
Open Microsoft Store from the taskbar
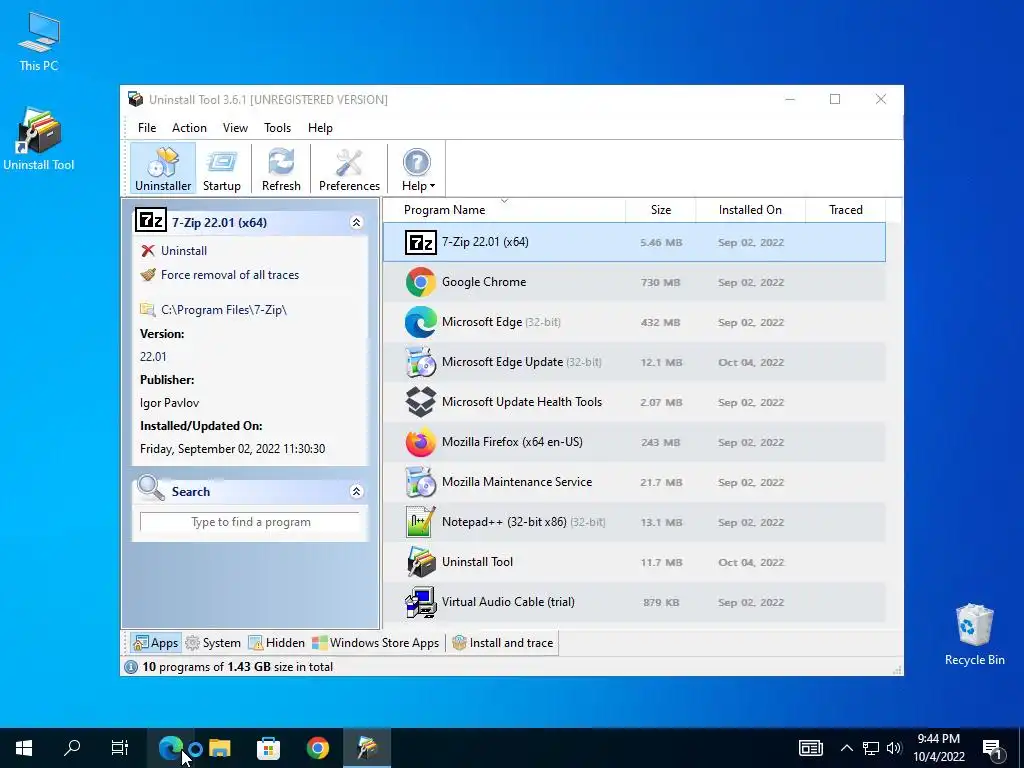click(x=268, y=748)
